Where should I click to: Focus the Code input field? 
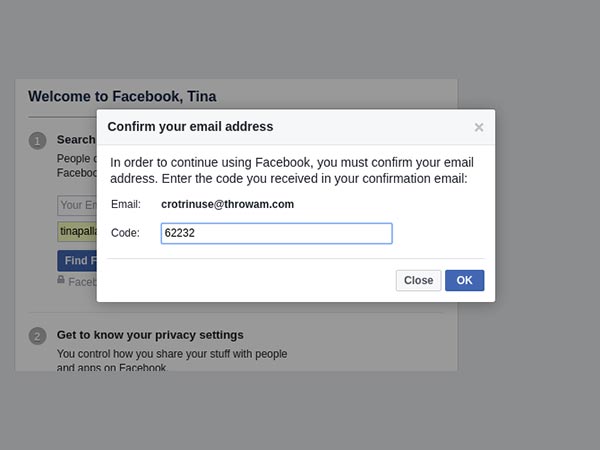276,233
